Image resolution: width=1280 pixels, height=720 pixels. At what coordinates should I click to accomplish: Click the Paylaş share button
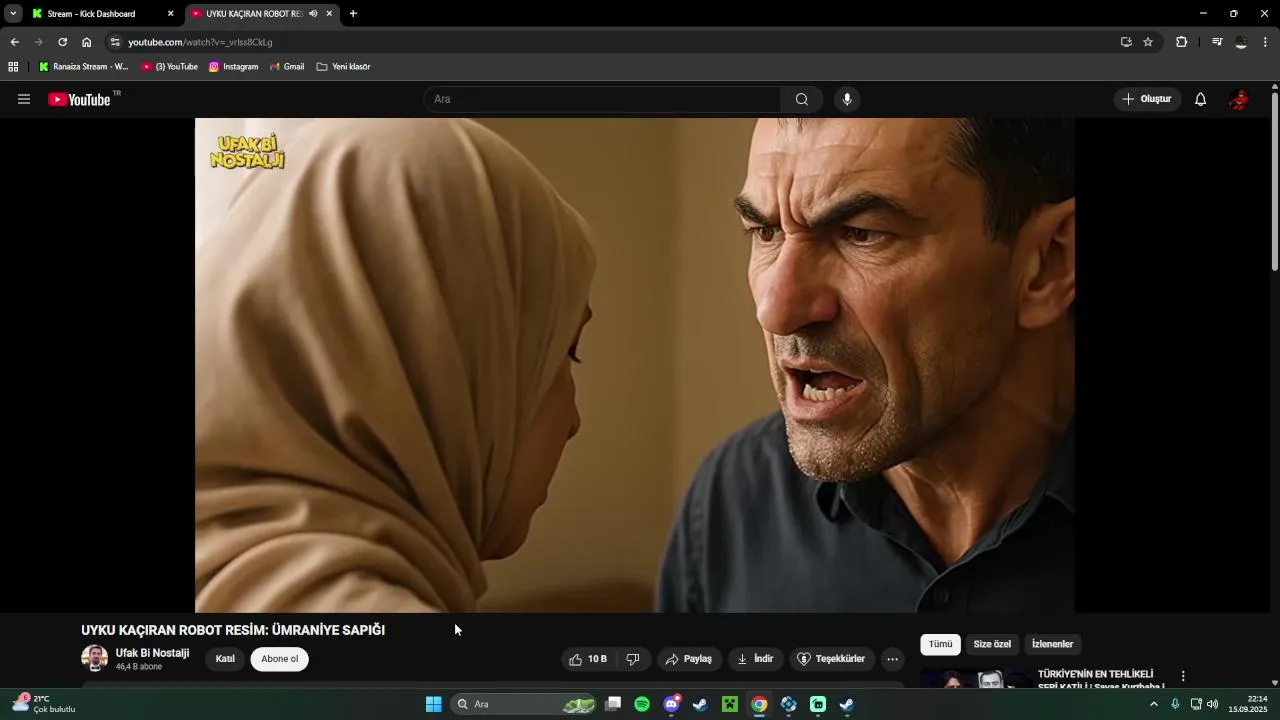689,659
